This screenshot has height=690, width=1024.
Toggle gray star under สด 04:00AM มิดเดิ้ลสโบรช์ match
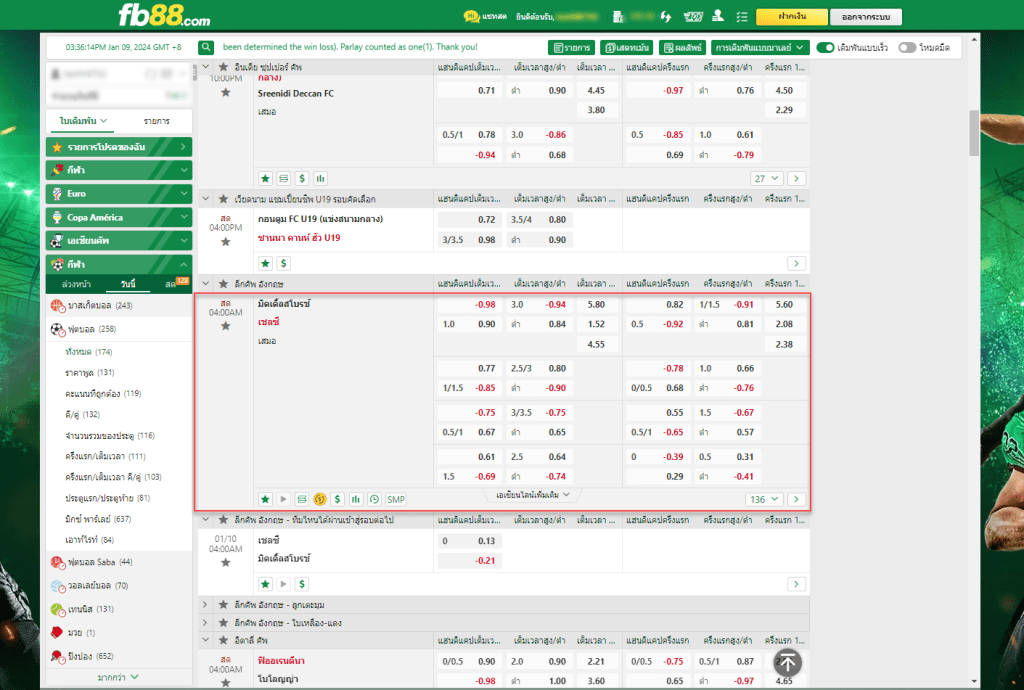(225, 326)
